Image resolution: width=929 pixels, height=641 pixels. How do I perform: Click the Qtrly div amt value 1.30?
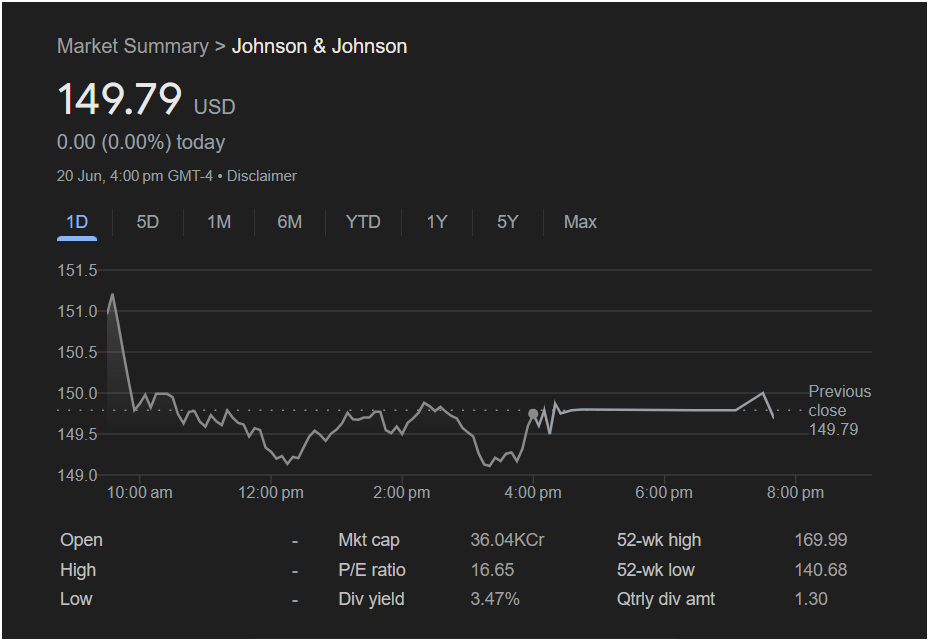tap(811, 599)
